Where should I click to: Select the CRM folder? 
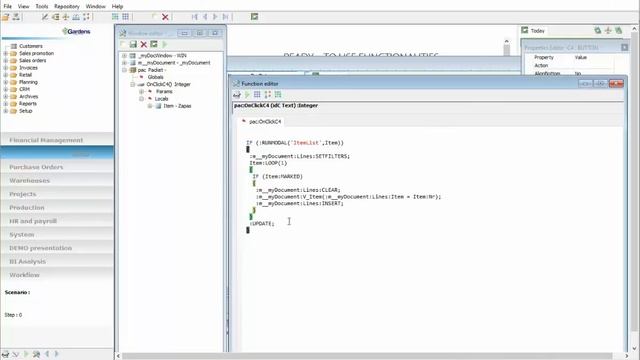[24, 89]
